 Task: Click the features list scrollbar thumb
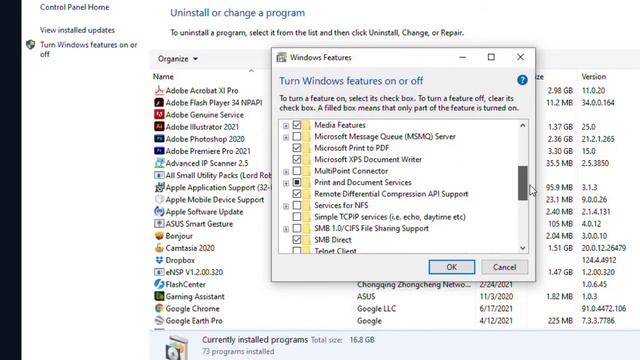(522, 183)
